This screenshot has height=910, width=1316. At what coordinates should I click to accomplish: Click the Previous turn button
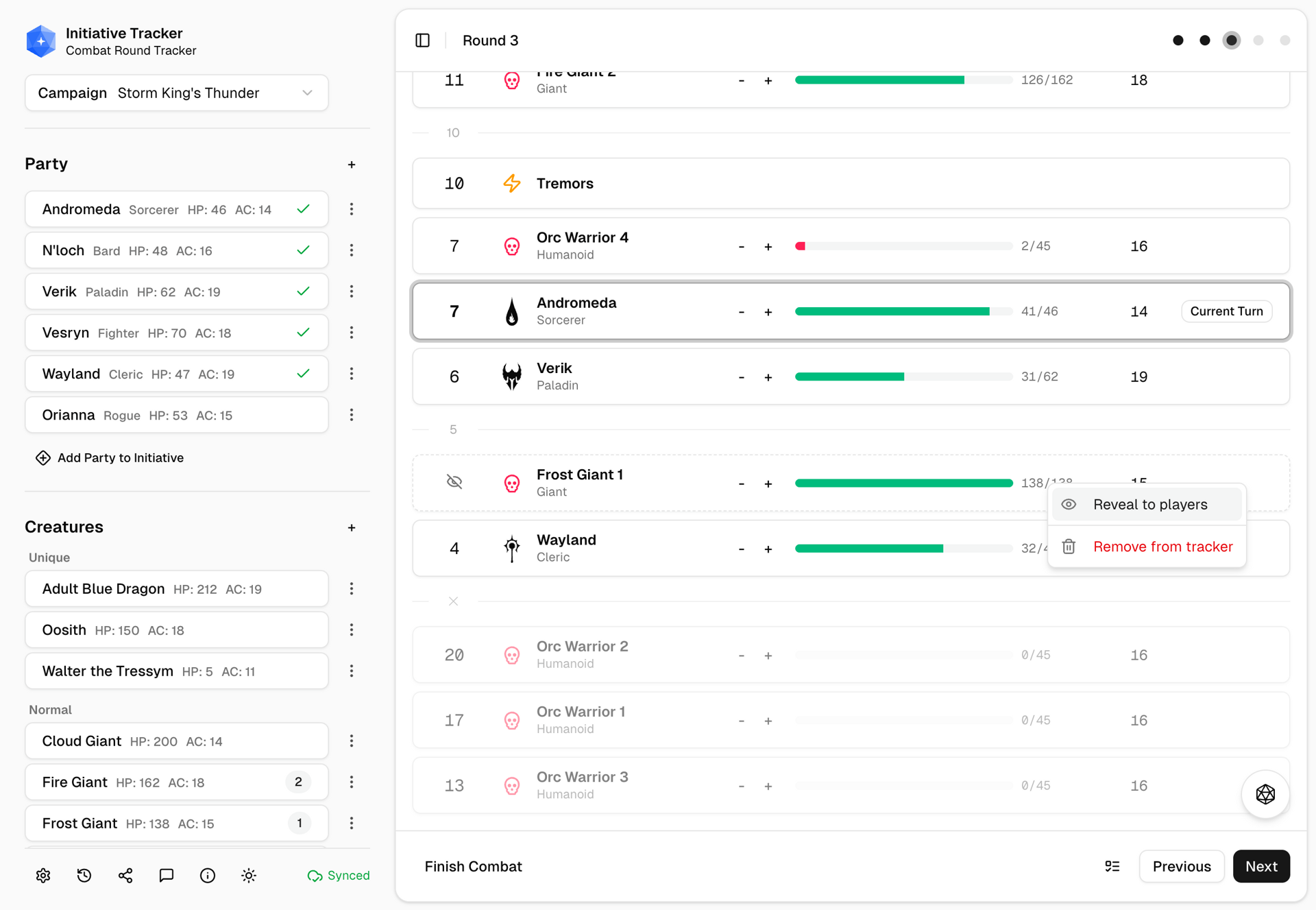[1182, 866]
